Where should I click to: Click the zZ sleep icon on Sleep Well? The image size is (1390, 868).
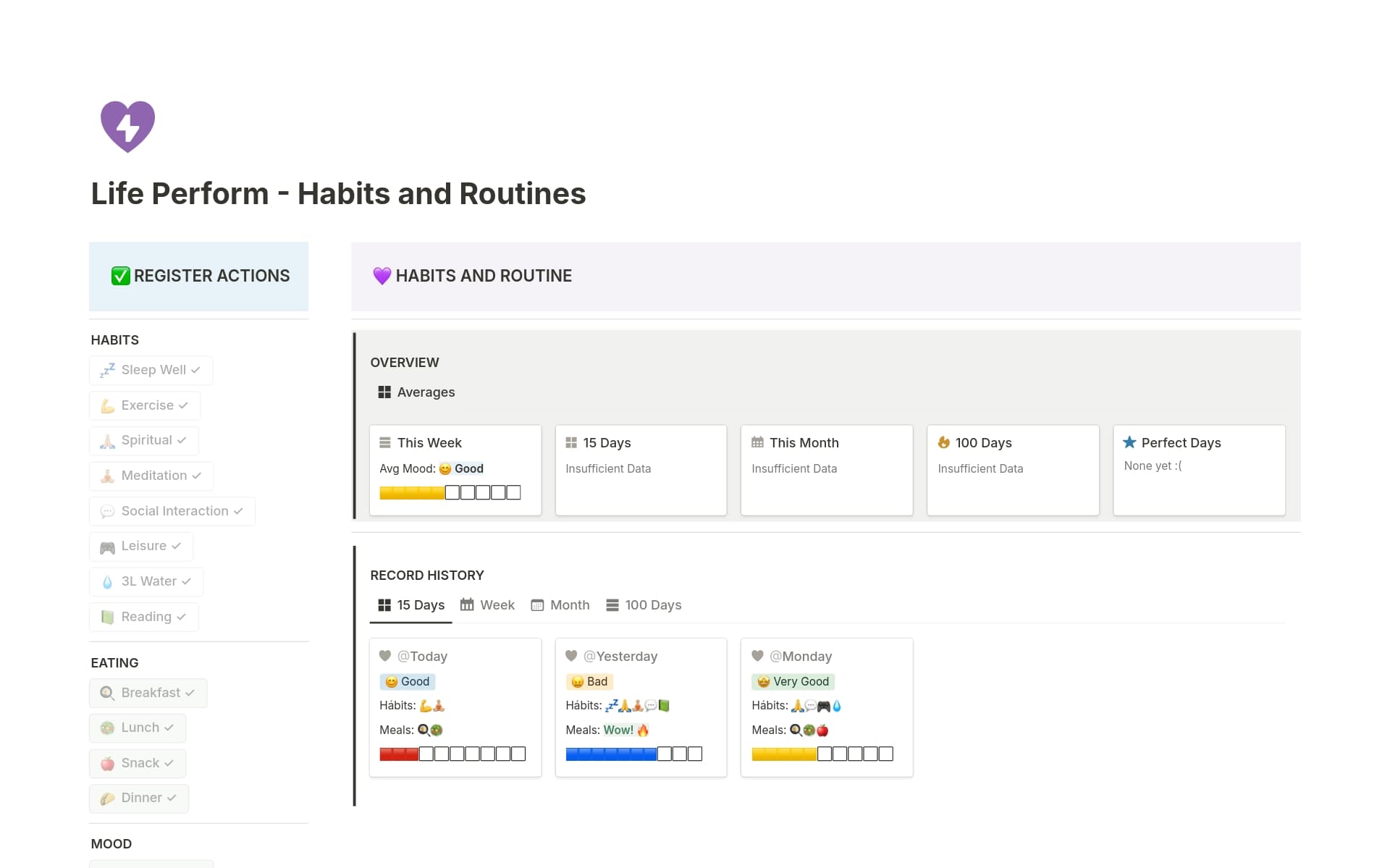[x=106, y=370]
